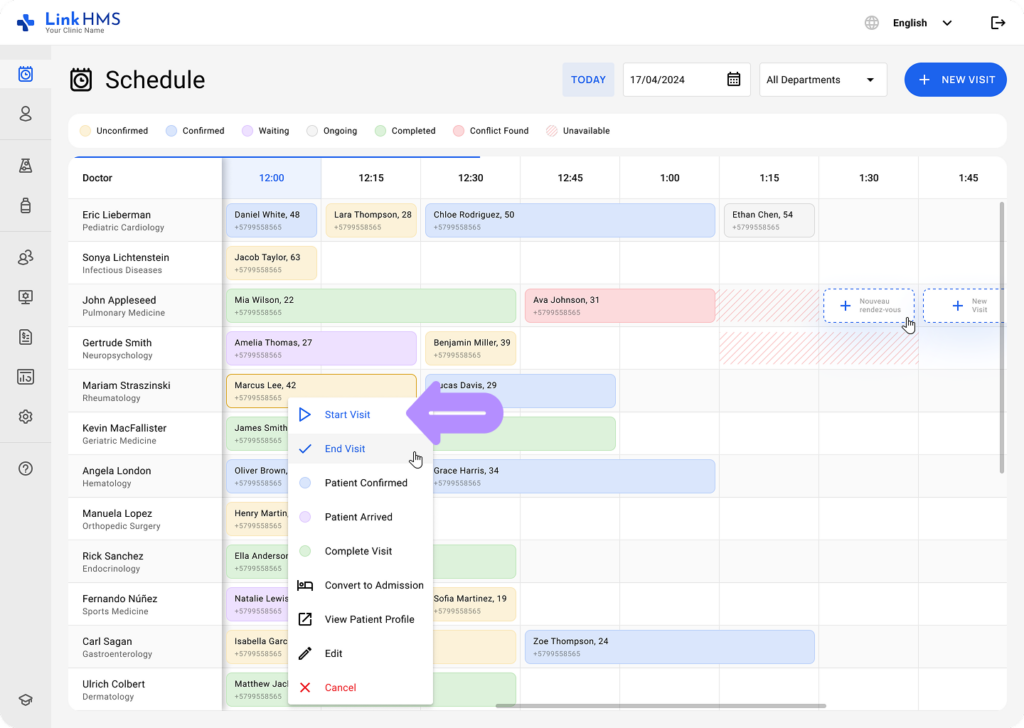This screenshot has width=1024, height=728.
Task: Select Zoe Thompson, 24 appointment card
Action: pyautogui.click(x=669, y=647)
